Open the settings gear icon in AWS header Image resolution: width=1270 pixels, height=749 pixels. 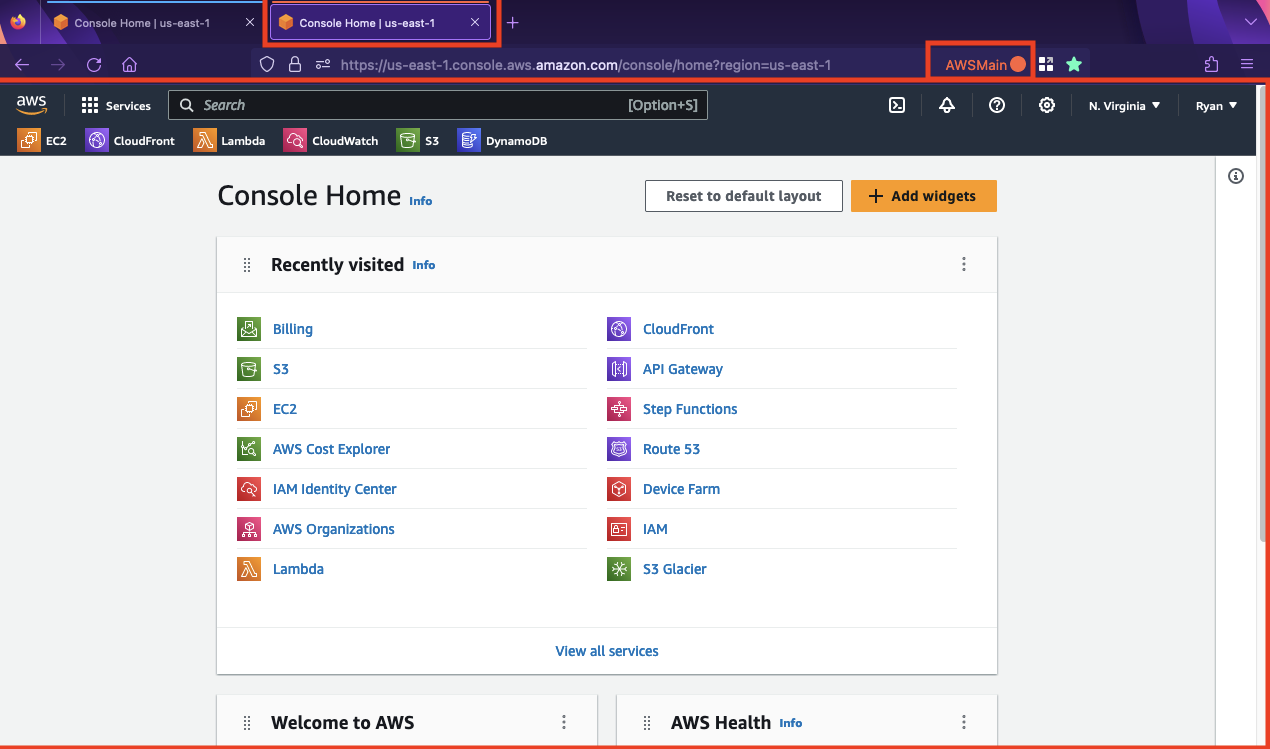click(x=1047, y=105)
